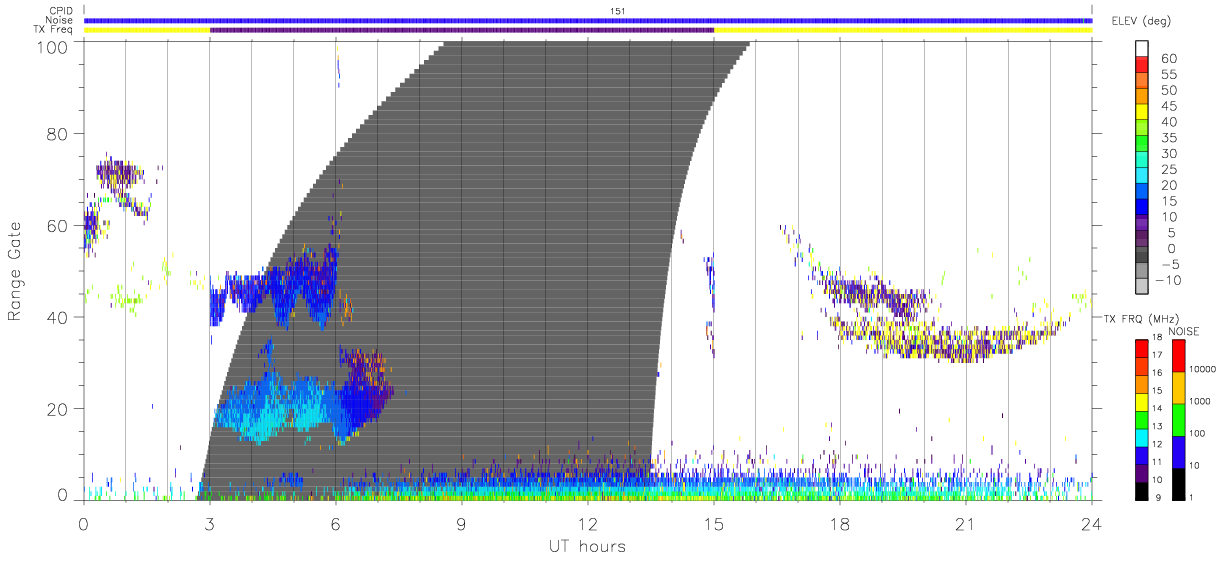The image size is (1228, 567).
Task: Click the 100 label on the NOISE colorbar
Action: click(x=1198, y=432)
